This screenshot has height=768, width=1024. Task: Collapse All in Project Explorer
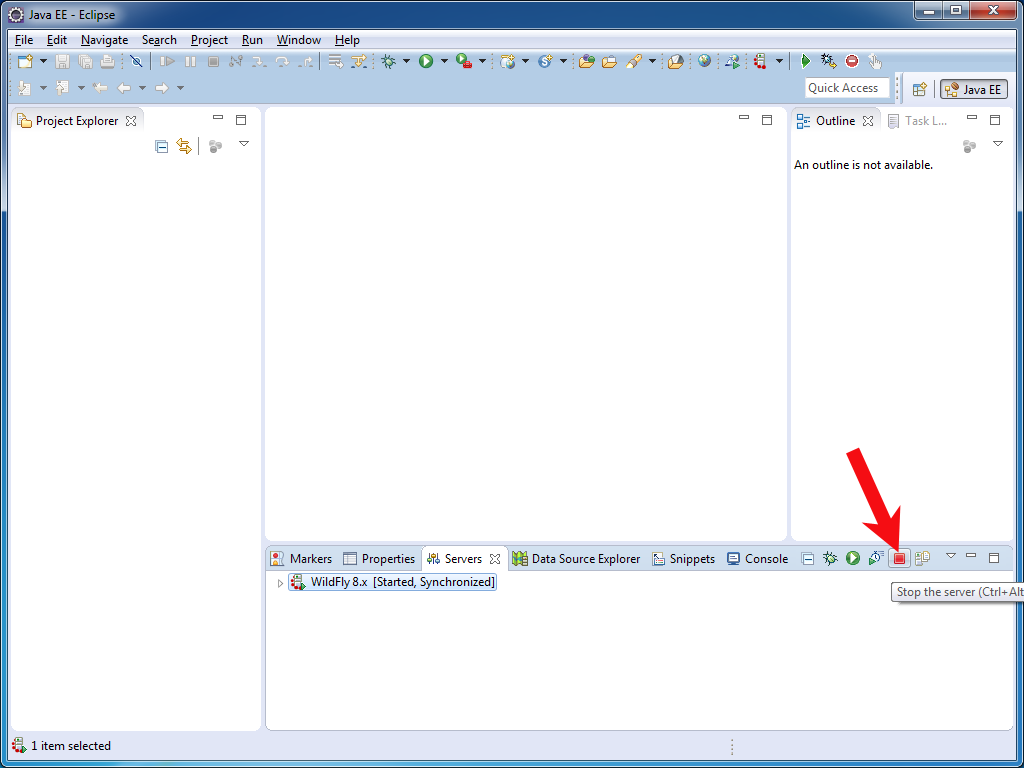(161, 146)
